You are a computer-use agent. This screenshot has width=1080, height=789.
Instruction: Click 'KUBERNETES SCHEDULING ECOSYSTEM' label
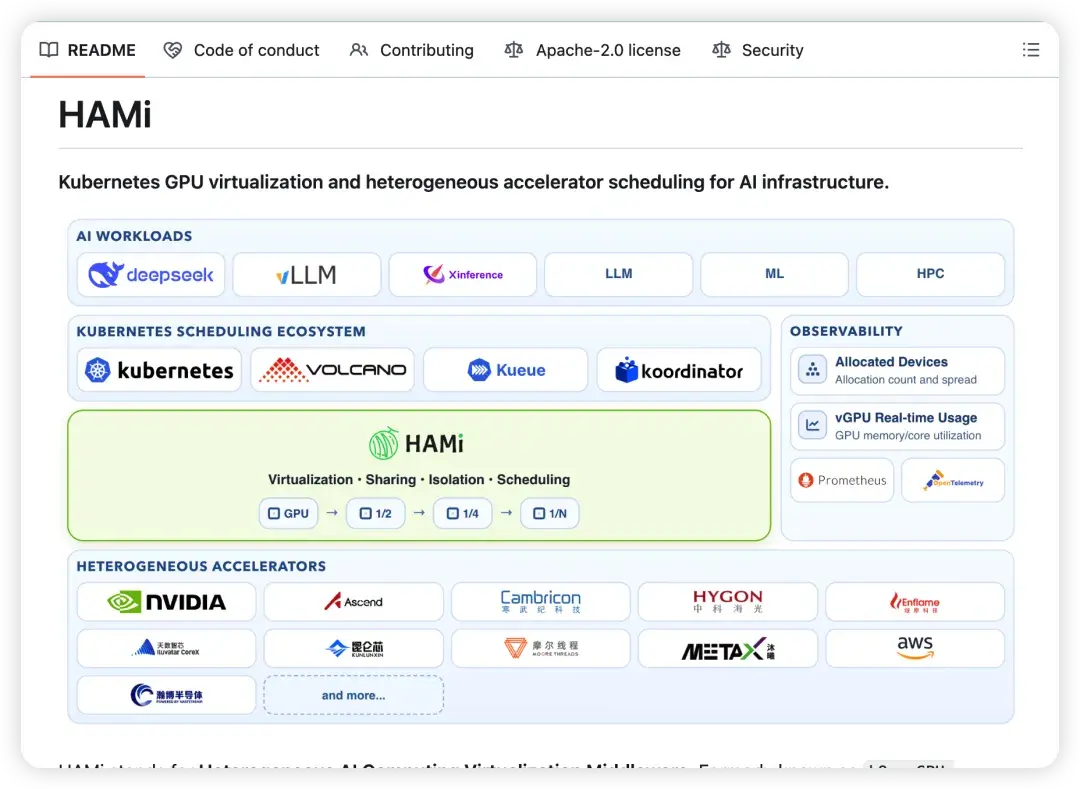pos(221,332)
